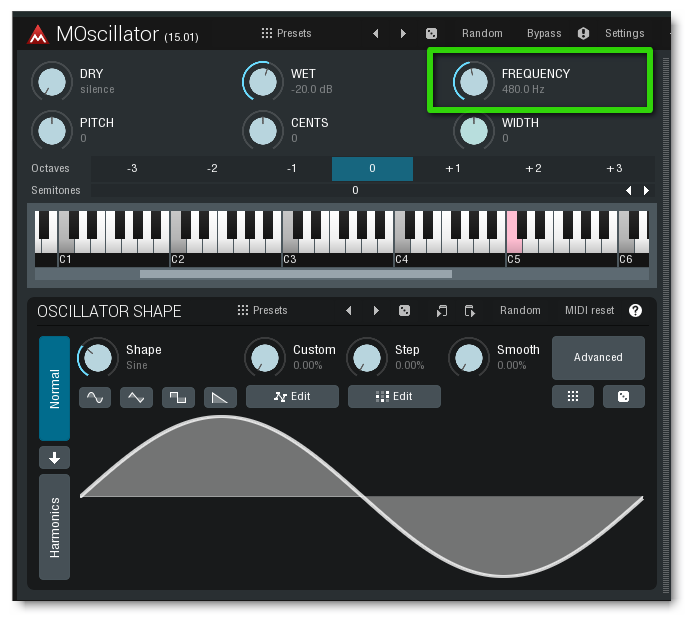Click Random in Oscillator Shape panel
Viewport: 694px width, 624px height.
pos(520,310)
